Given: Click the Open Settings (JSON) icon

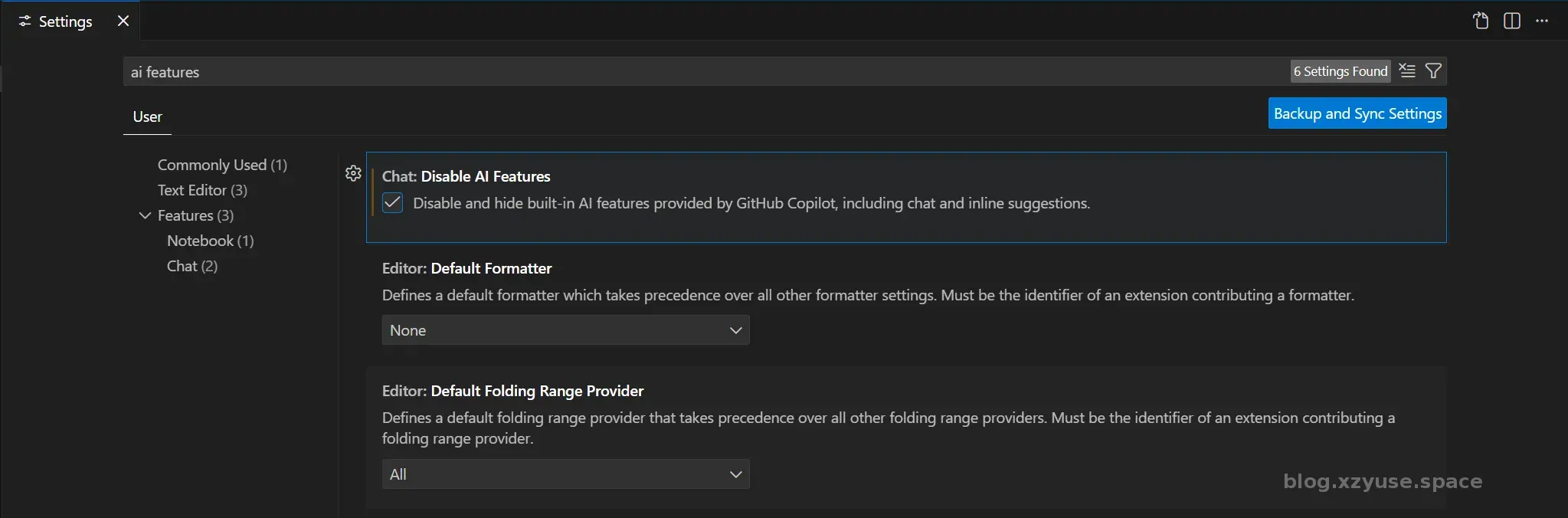Looking at the screenshot, I should coord(1481,21).
